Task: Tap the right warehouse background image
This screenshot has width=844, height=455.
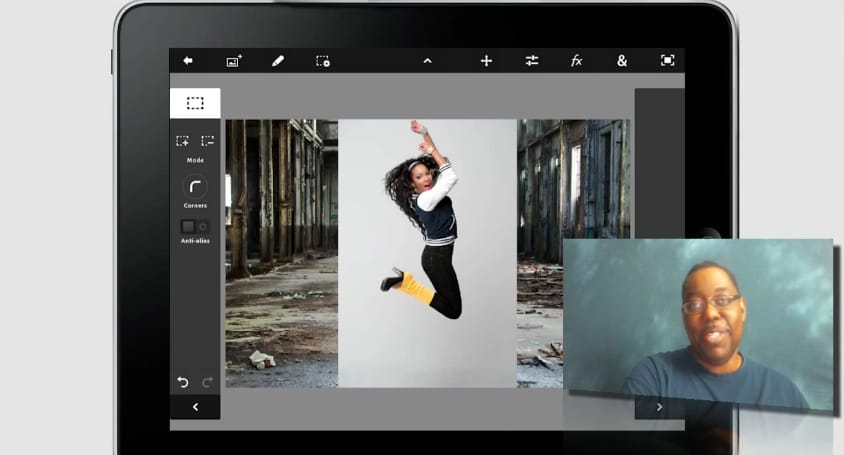Action: tap(573, 179)
